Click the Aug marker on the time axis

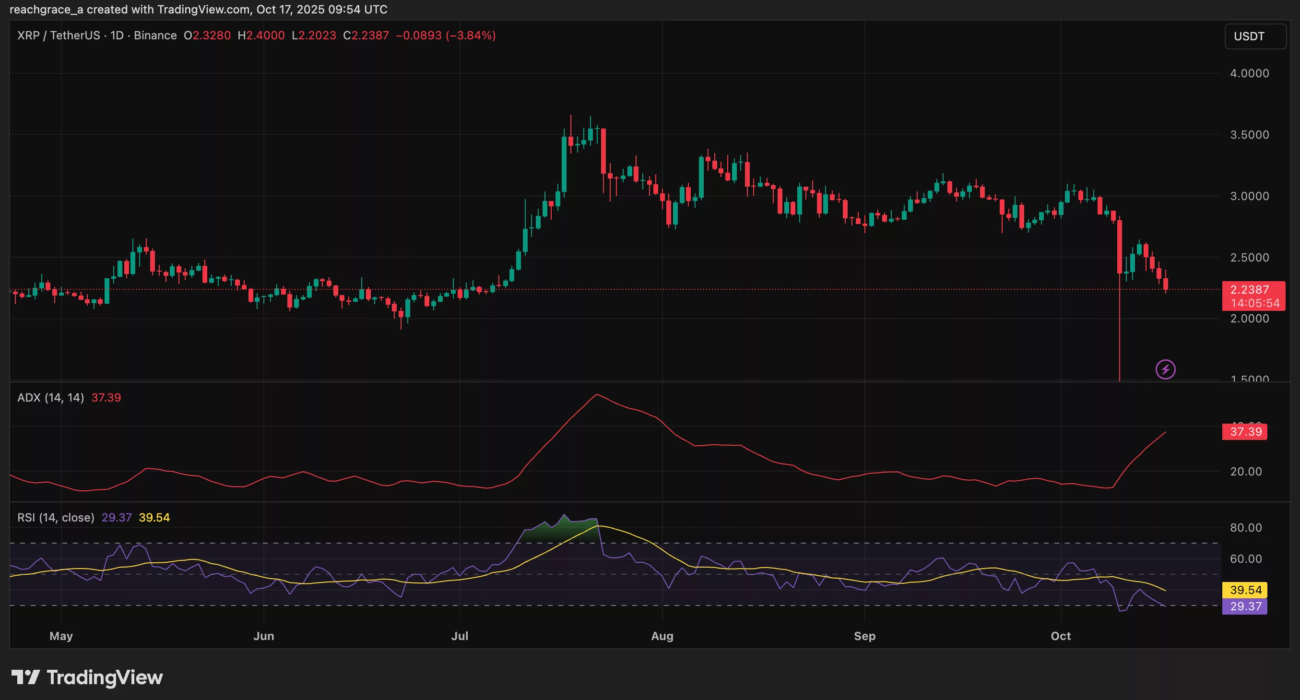660,636
